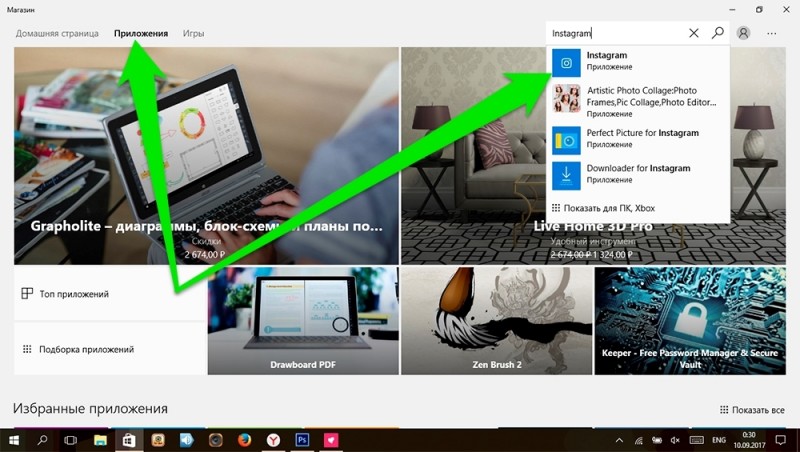Image resolution: width=800 pixels, height=452 pixels.
Task: Open touch keyboard tray icon
Action: tap(696, 440)
